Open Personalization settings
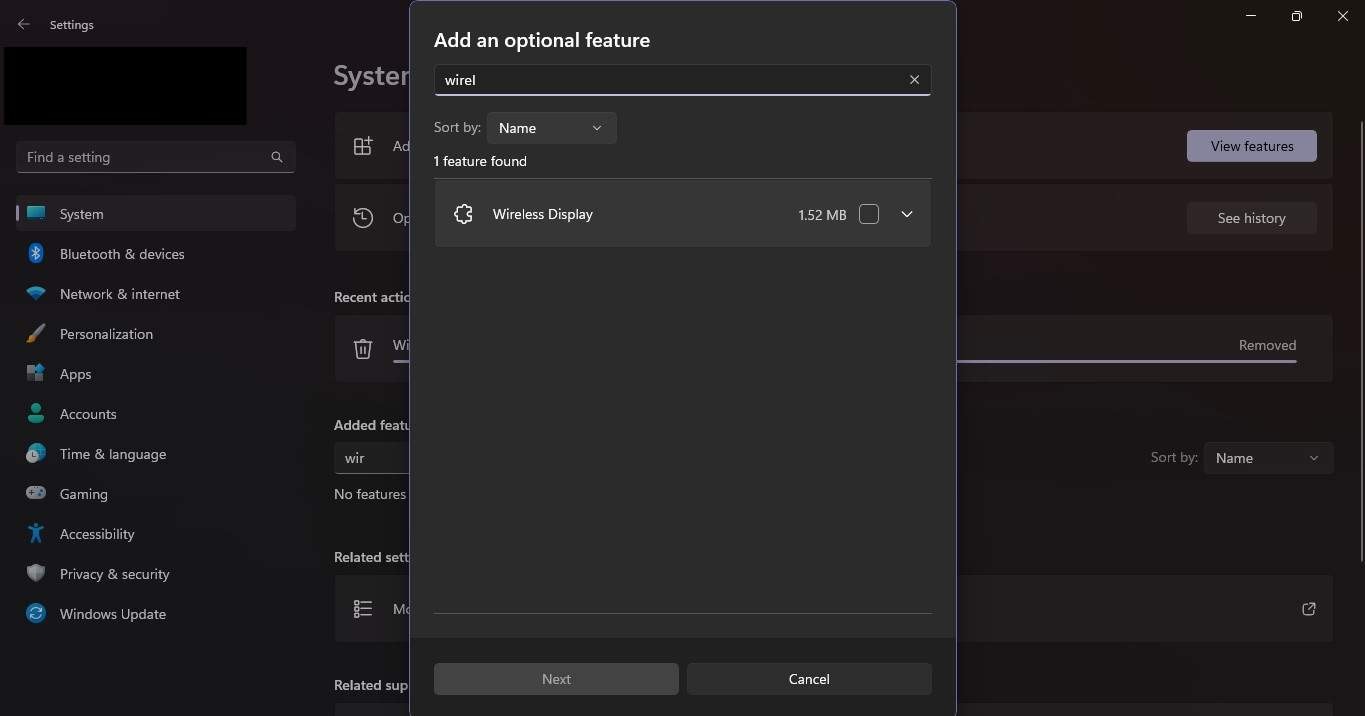The height and width of the screenshot is (716, 1365). (x=156, y=334)
